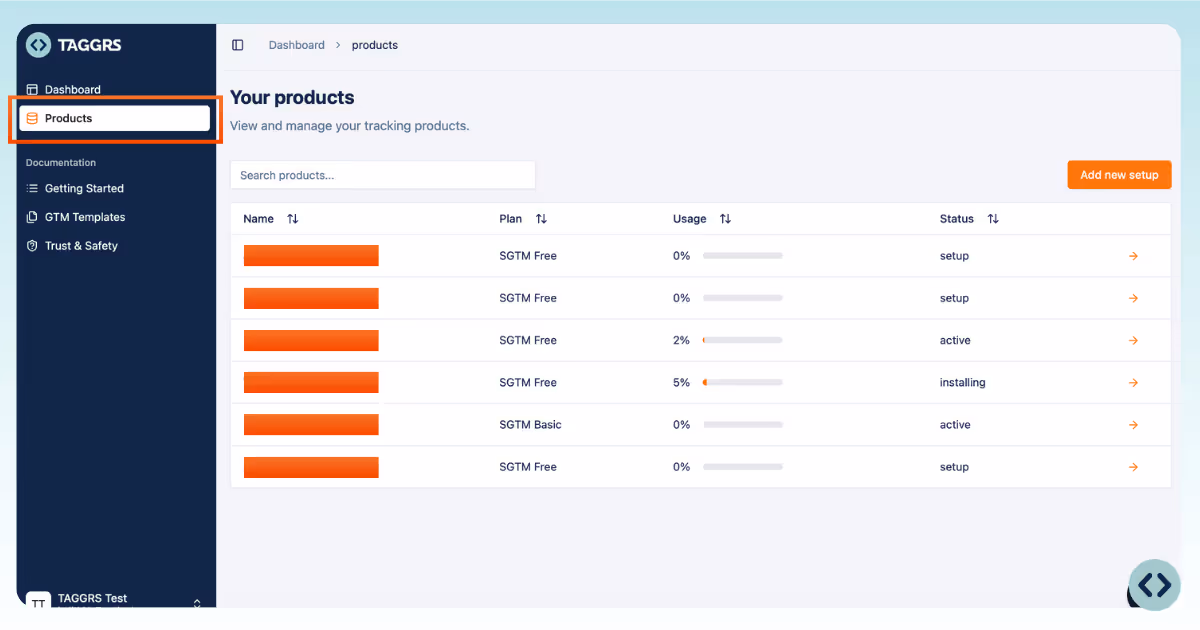Click the Trust & Safety shield icon

(32, 246)
